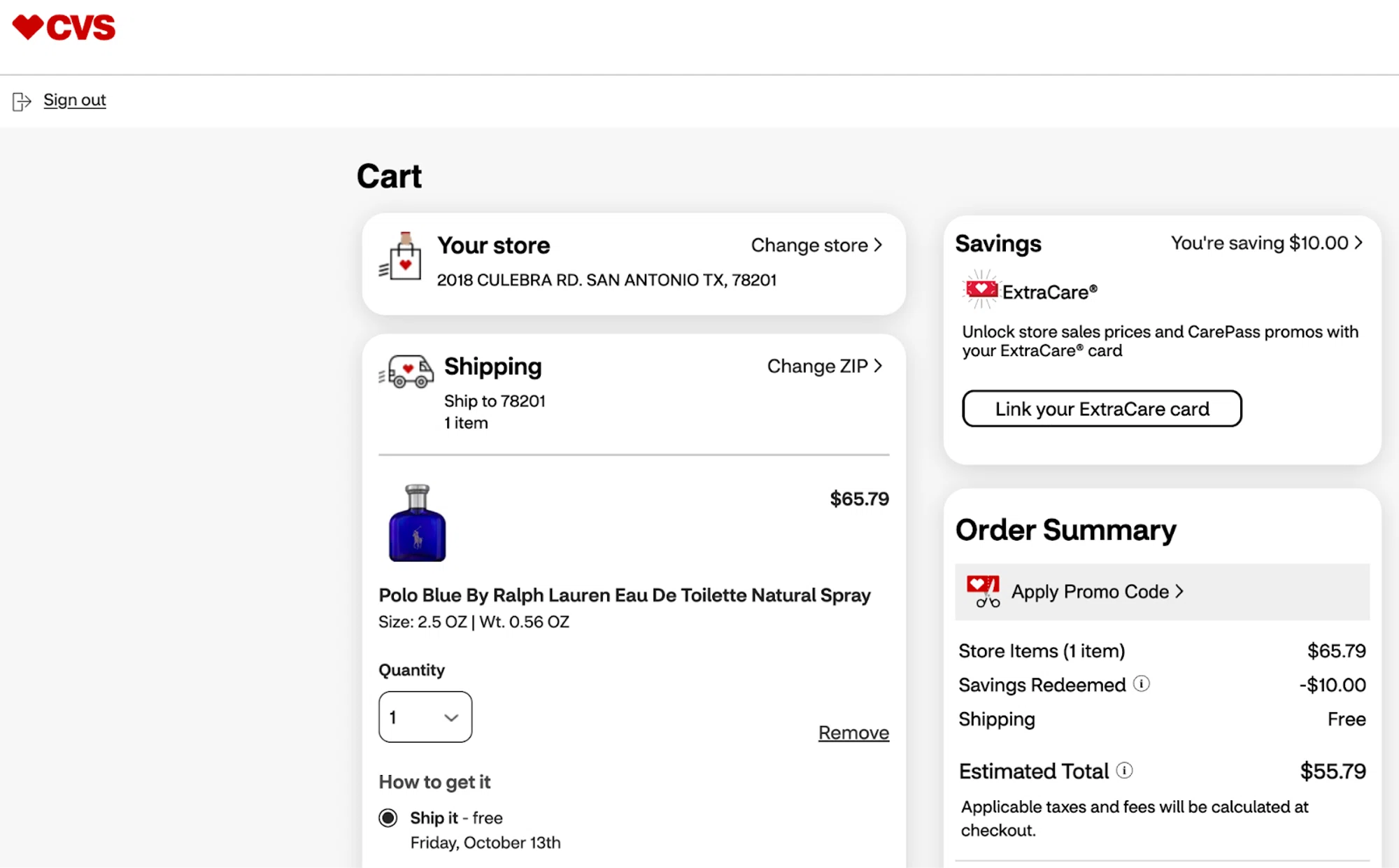
Task: Open Polo Blue By Ralph Lauren product title
Action: coord(625,595)
